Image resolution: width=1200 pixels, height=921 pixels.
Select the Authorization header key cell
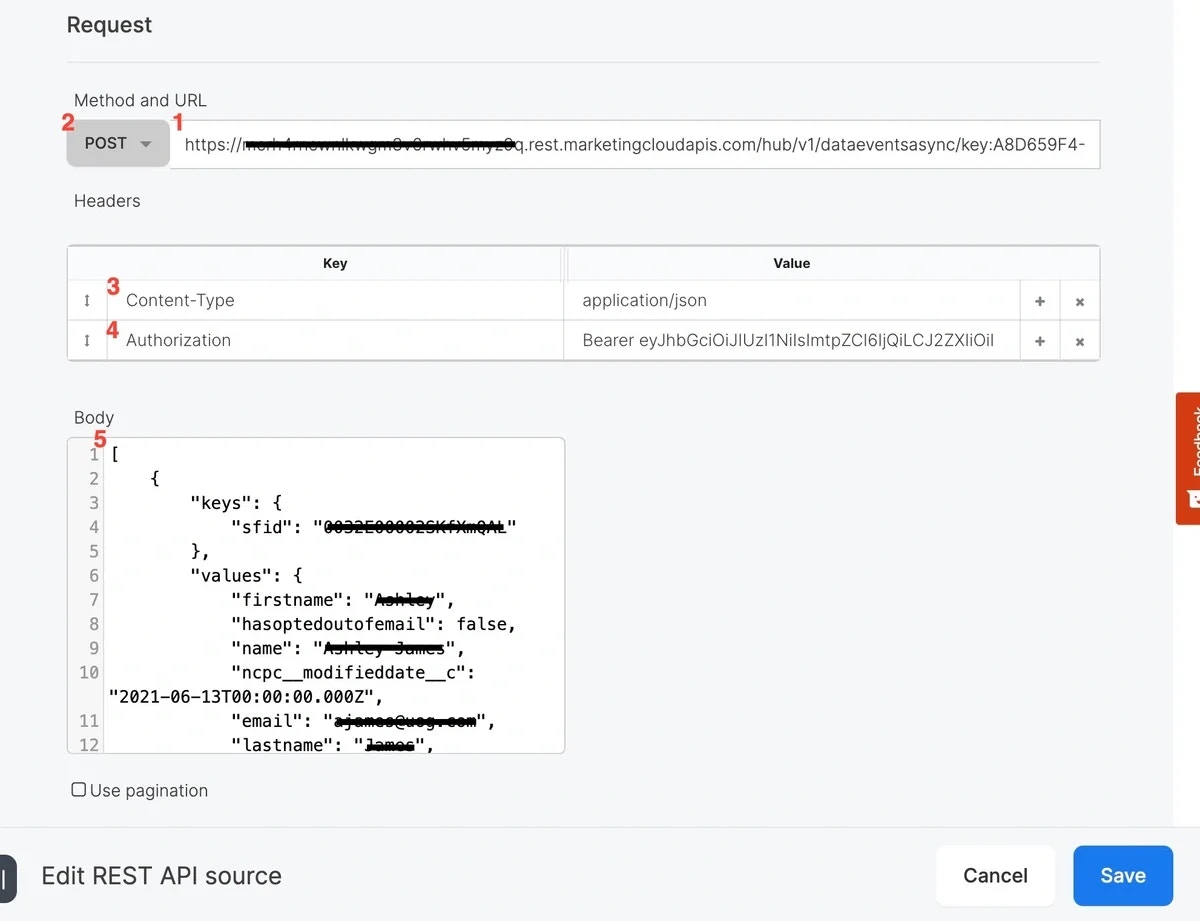pos(335,340)
